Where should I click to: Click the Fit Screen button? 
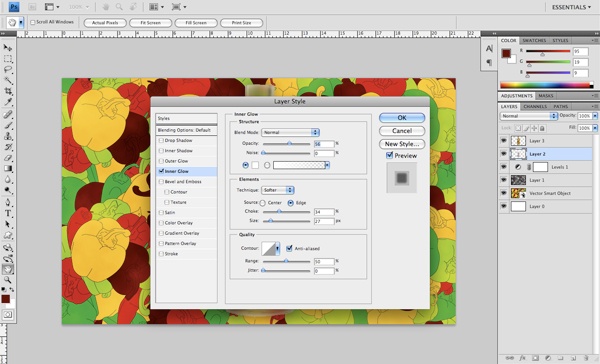pos(150,23)
